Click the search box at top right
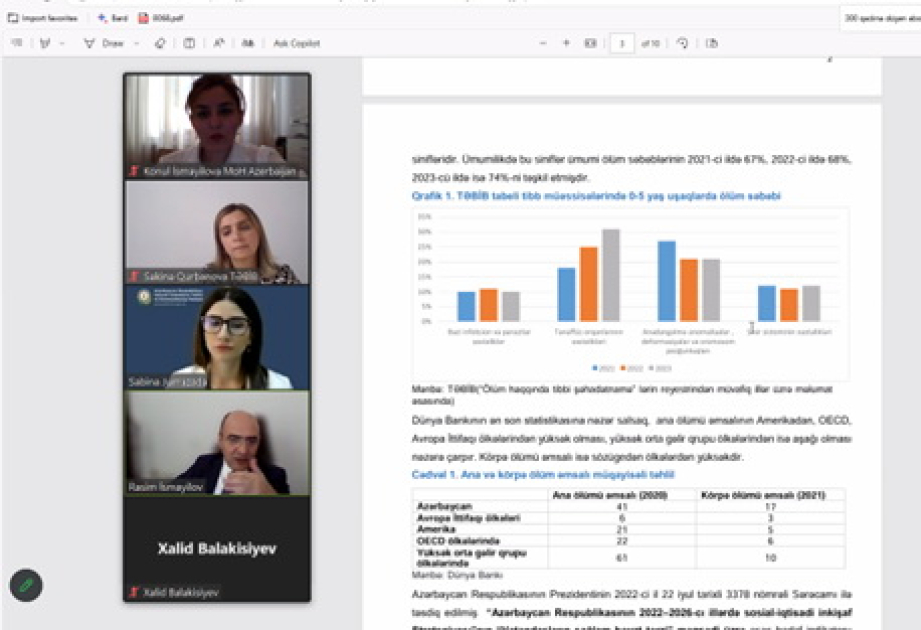This screenshot has width=921, height=630. pos(881,18)
